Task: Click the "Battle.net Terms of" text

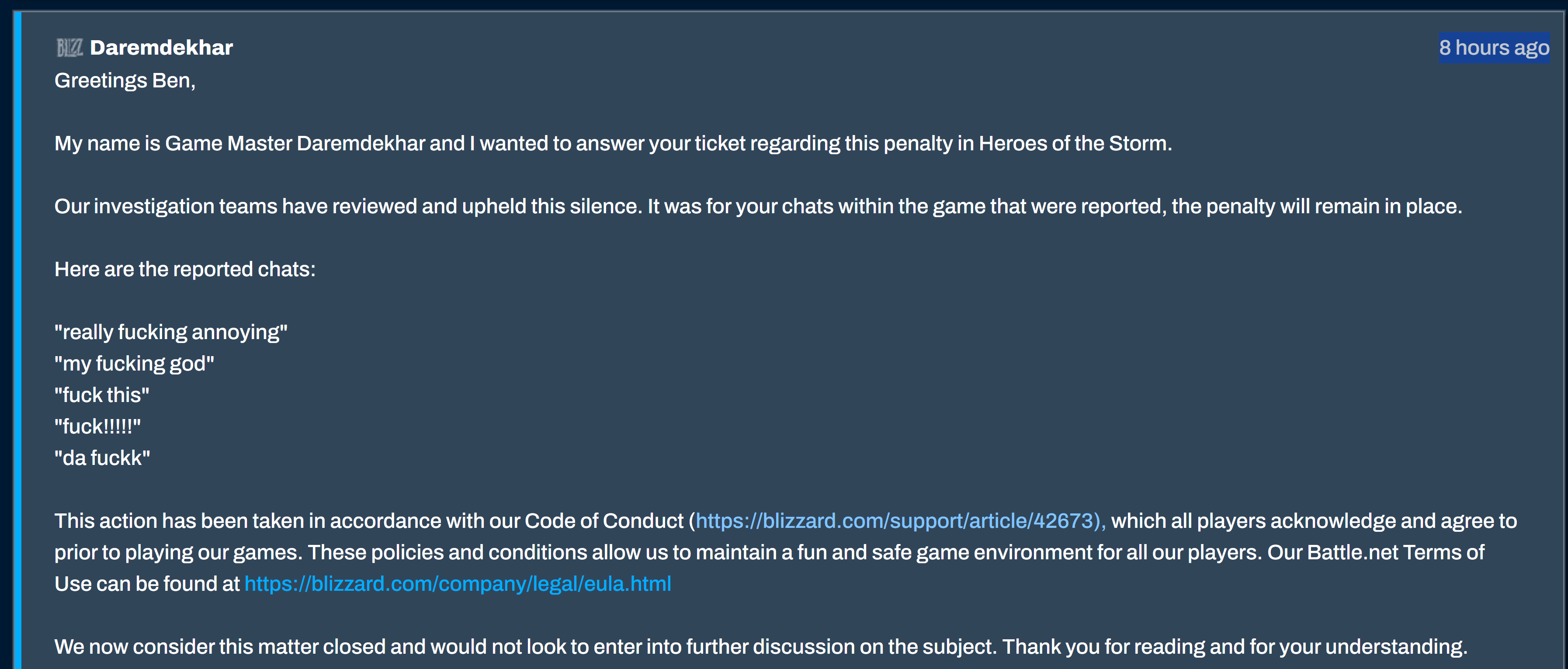Action: click(1395, 553)
